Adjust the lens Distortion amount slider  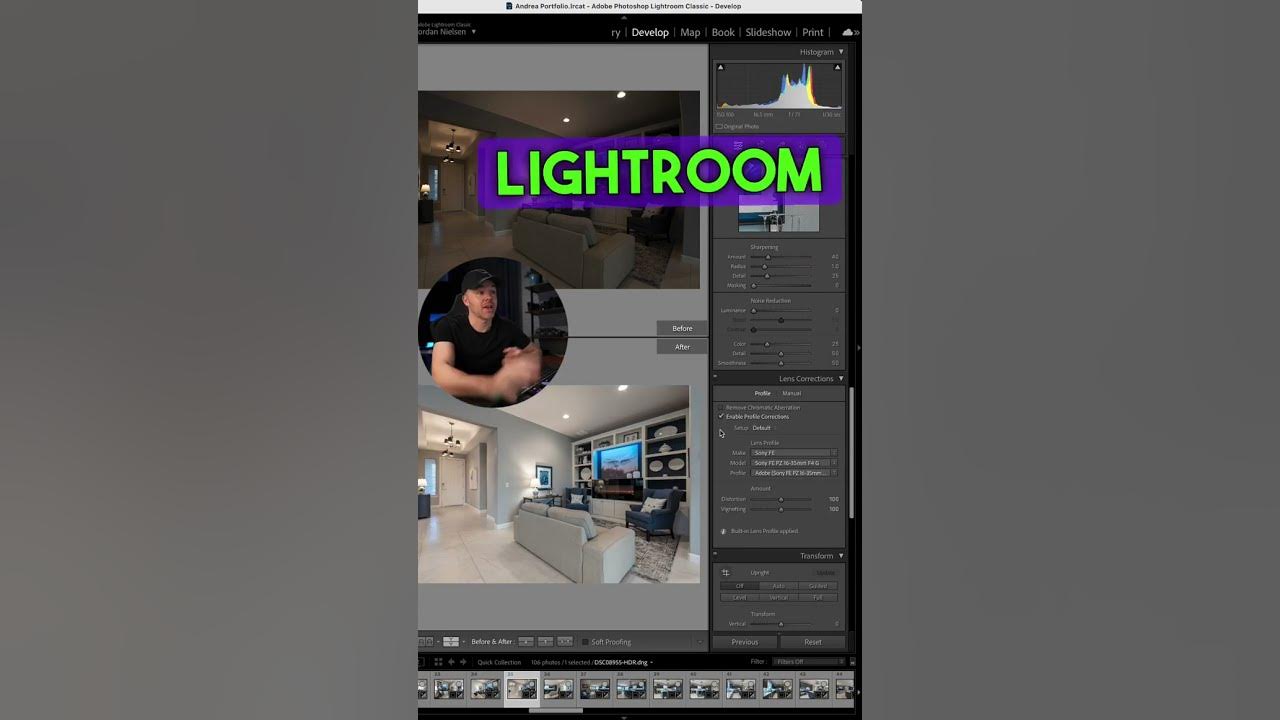781,499
